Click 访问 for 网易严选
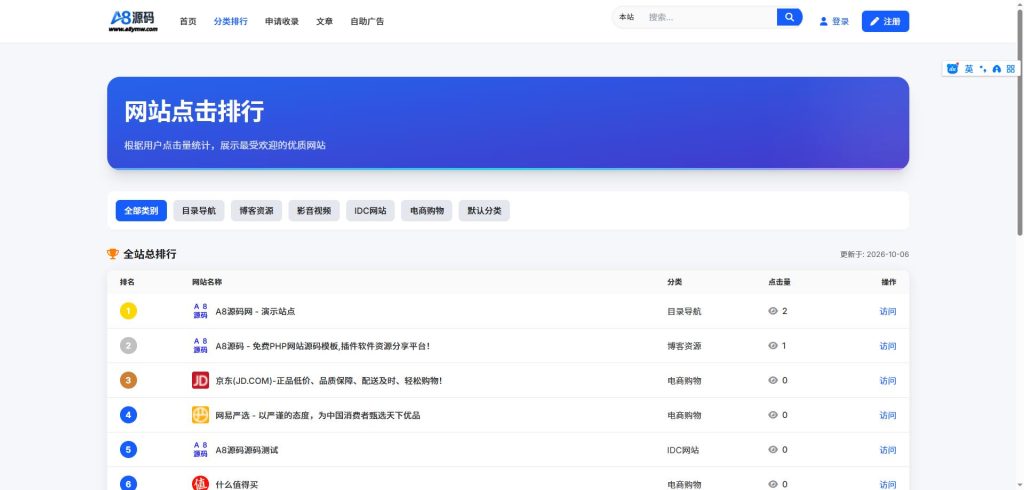 click(888, 415)
